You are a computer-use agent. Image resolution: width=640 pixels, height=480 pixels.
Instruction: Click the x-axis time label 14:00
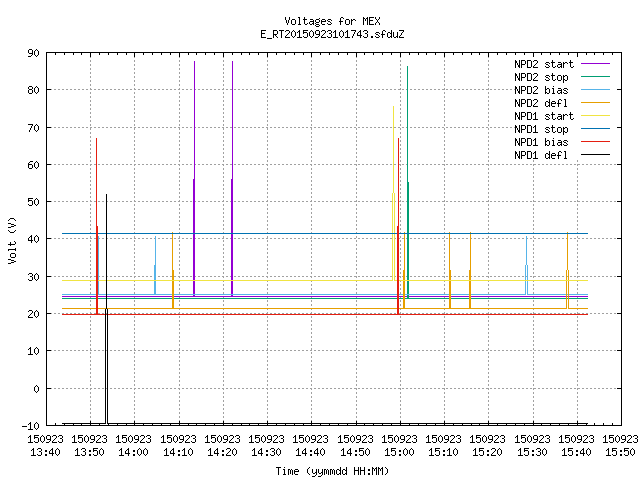(133, 452)
